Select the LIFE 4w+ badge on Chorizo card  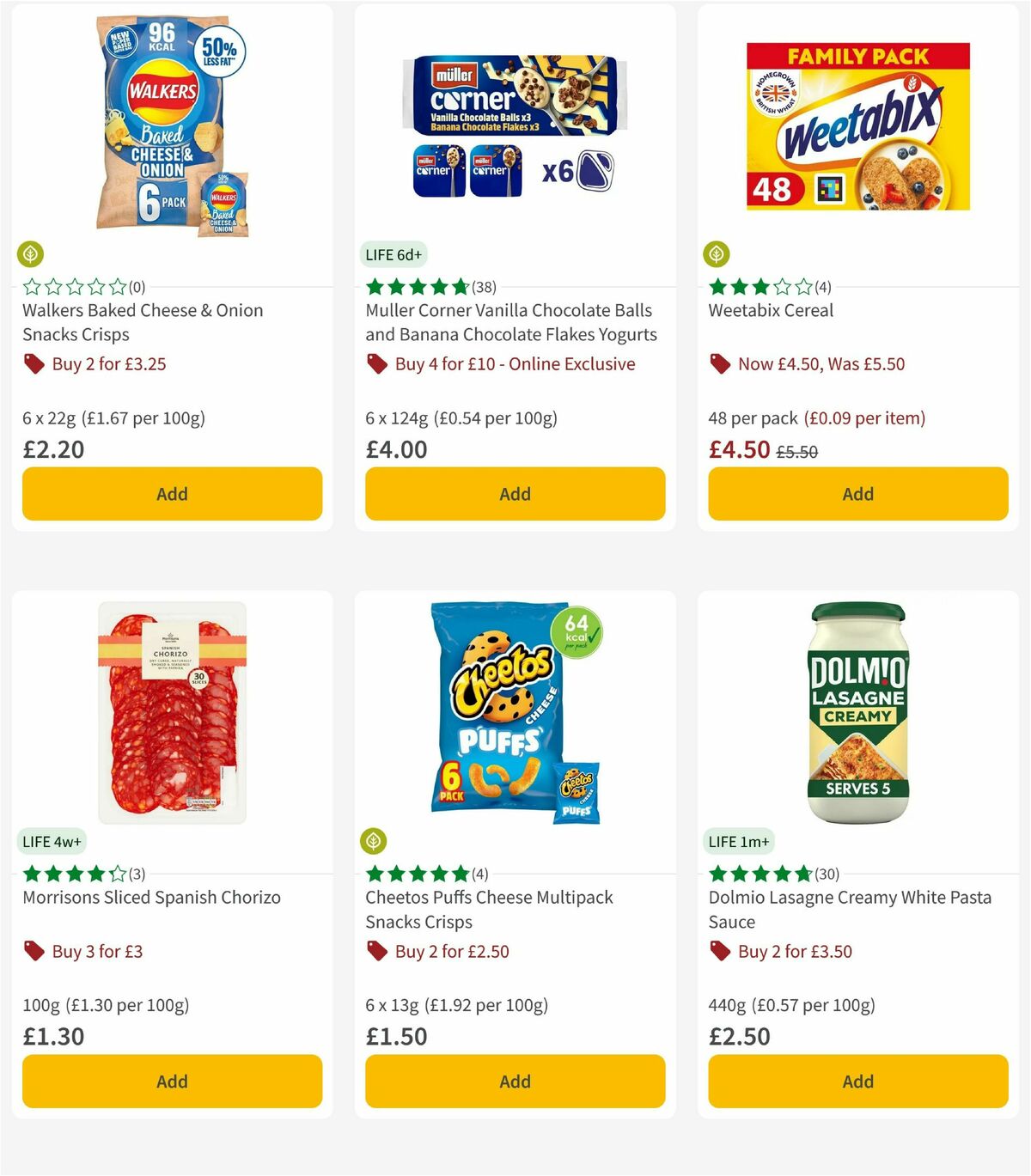52,841
